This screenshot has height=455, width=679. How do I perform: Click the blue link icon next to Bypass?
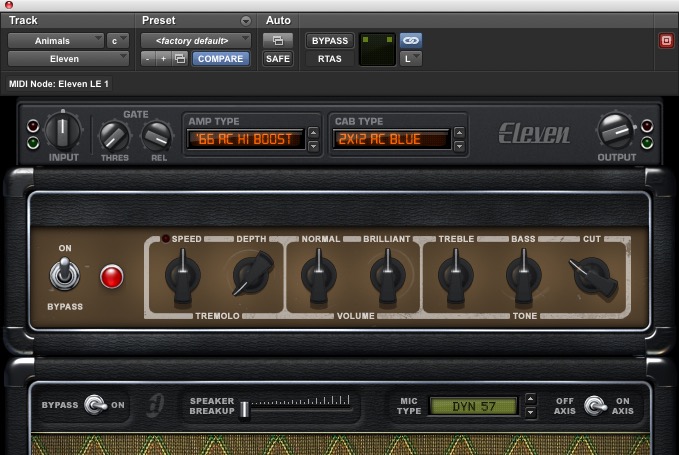[410, 40]
